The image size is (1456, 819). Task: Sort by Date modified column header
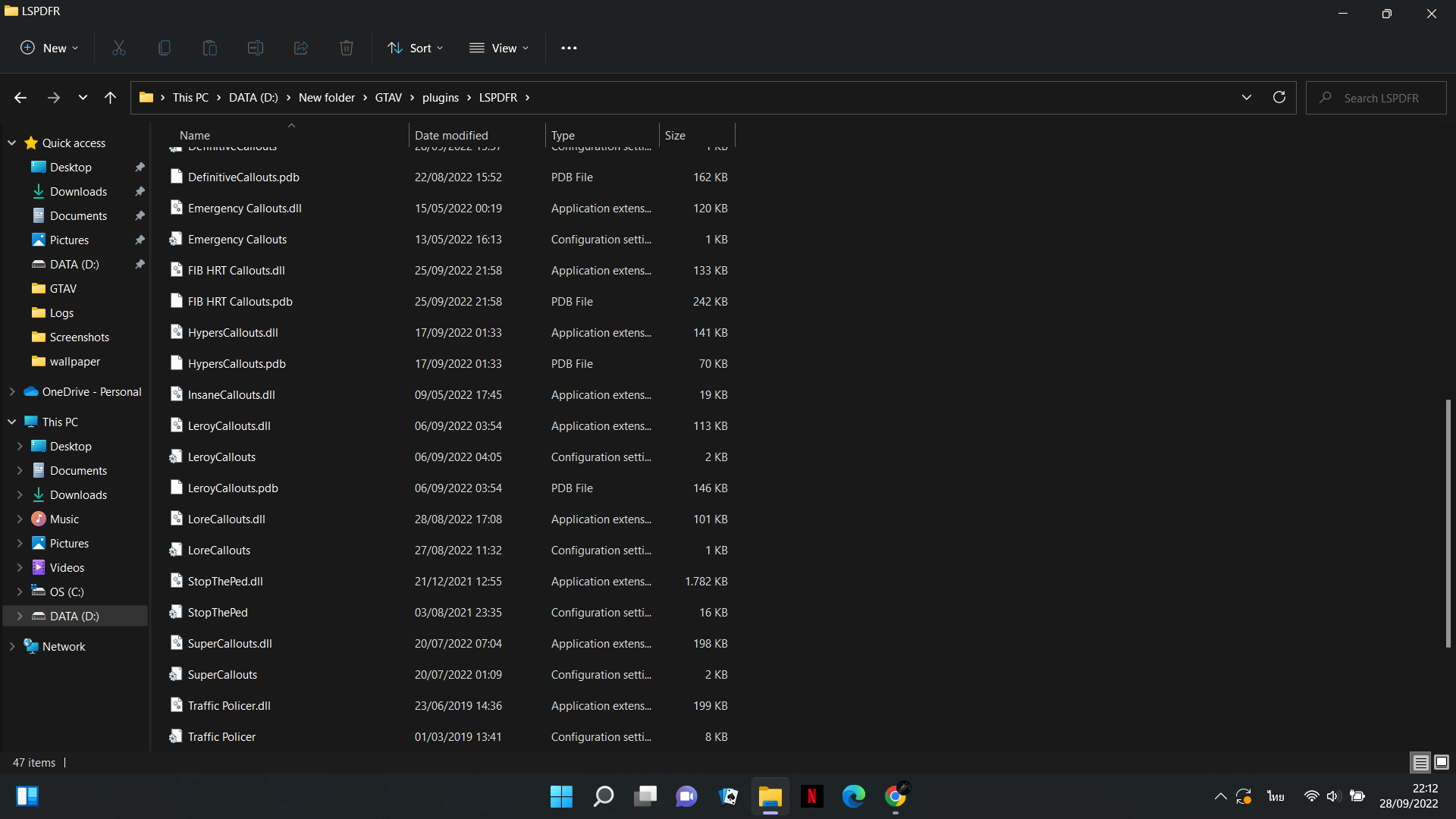click(451, 136)
